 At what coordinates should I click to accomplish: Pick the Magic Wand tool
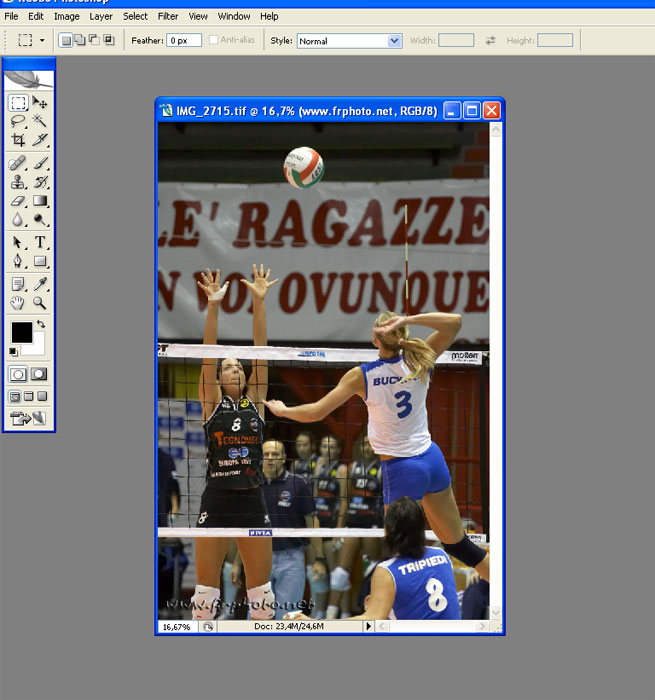[x=40, y=122]
